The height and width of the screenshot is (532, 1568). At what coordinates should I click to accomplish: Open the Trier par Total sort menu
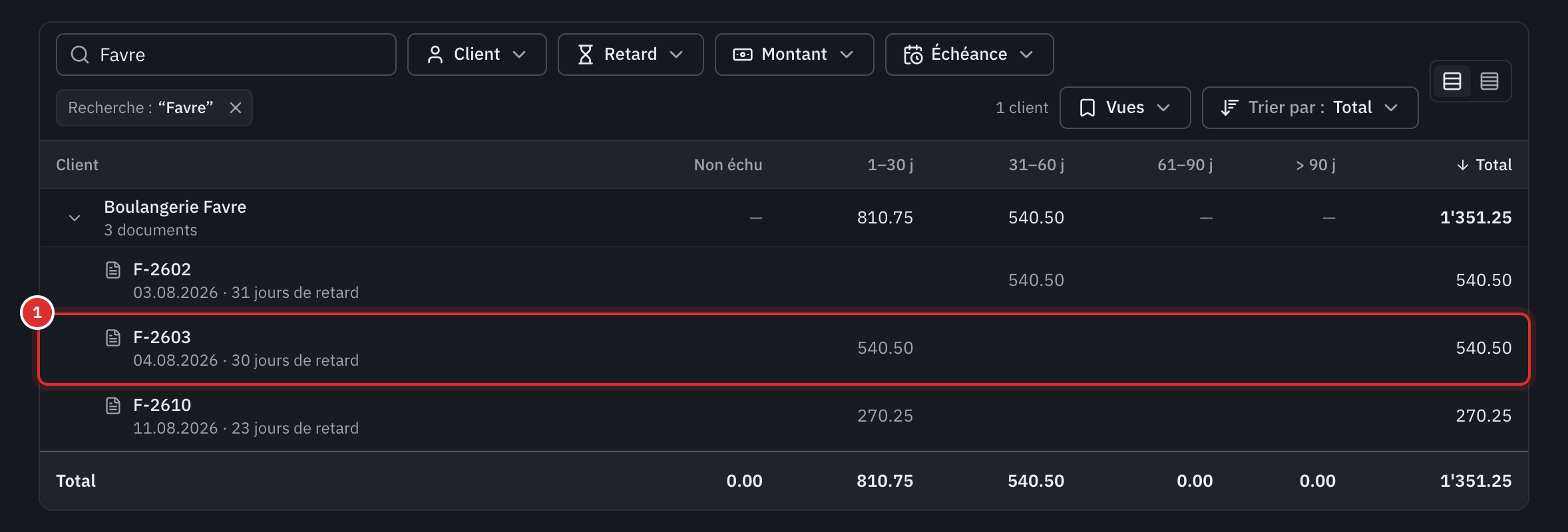pyautogui.click(x=1310, y=108)
